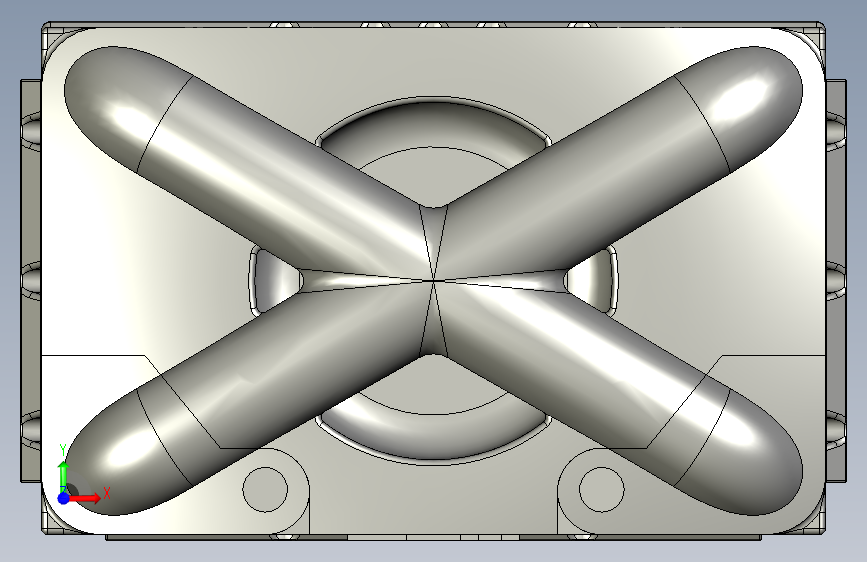
Task: Select the rounded end of the lower-right arm
Action: 744,454
